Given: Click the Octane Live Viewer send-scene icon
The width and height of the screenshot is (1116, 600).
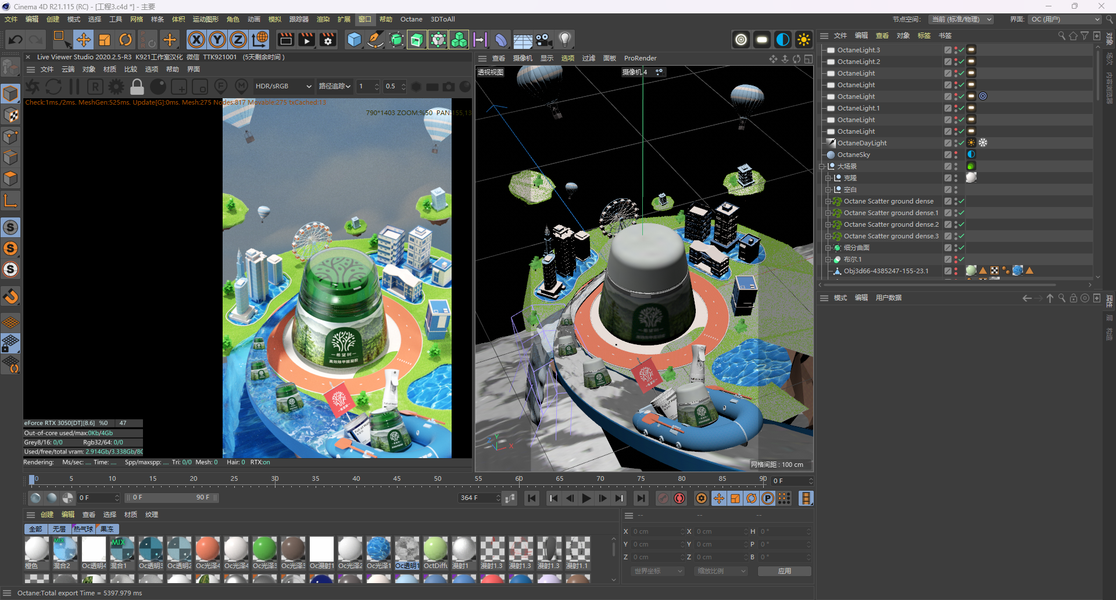Looking at the screenshot, I should pos(33,86).
